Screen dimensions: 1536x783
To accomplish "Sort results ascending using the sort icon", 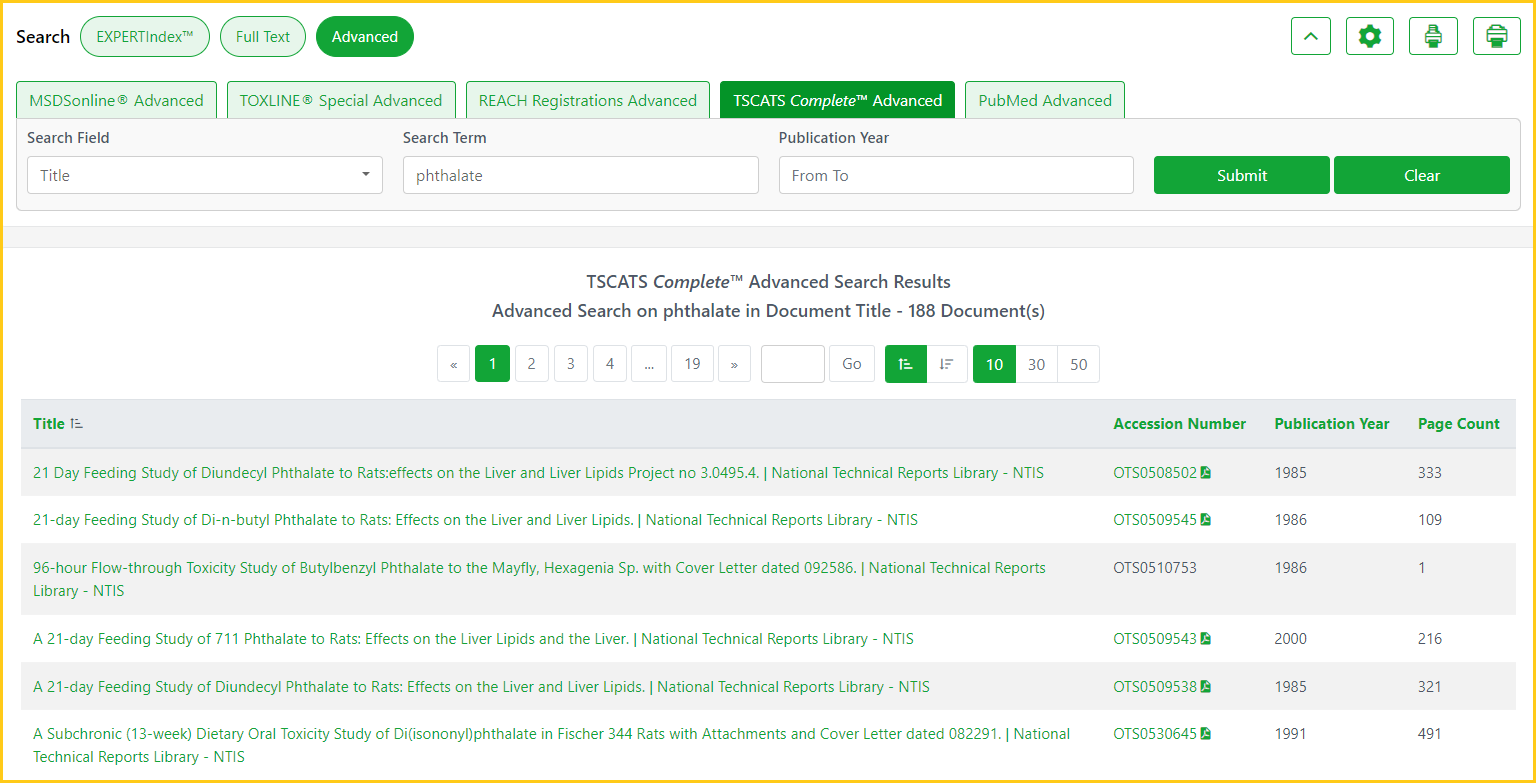I will 906,364.
